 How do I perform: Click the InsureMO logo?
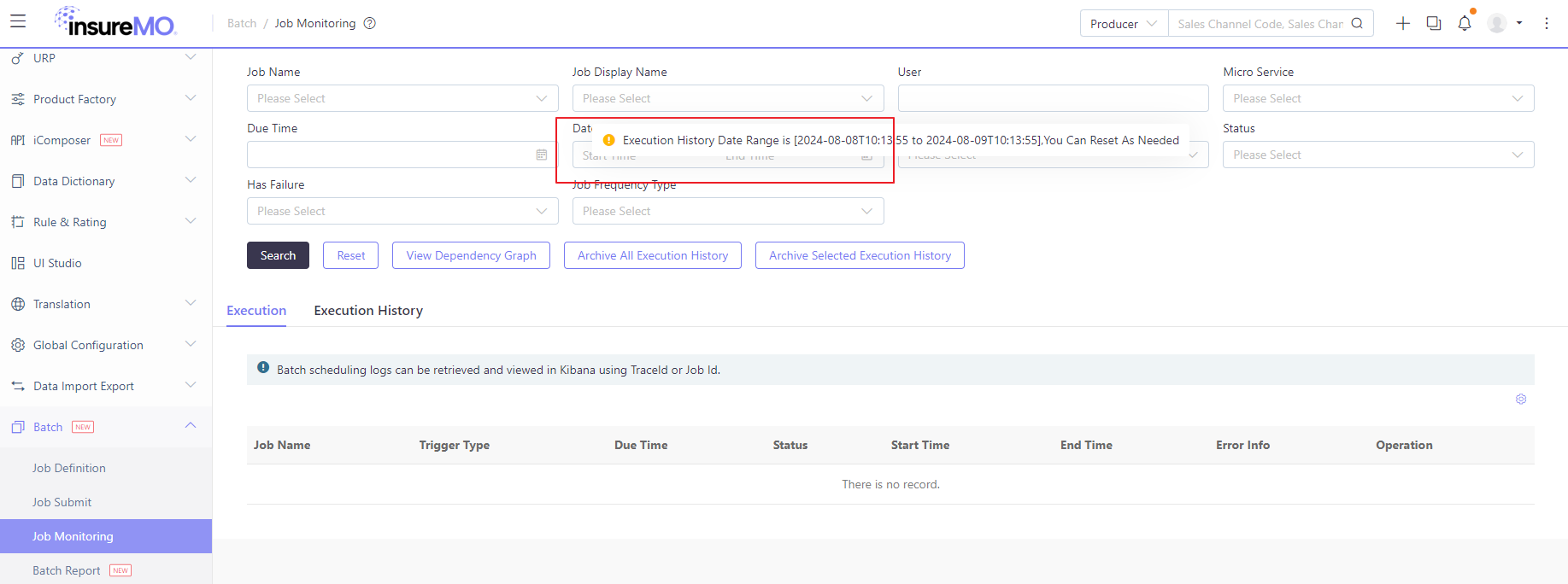coord(115,21)
